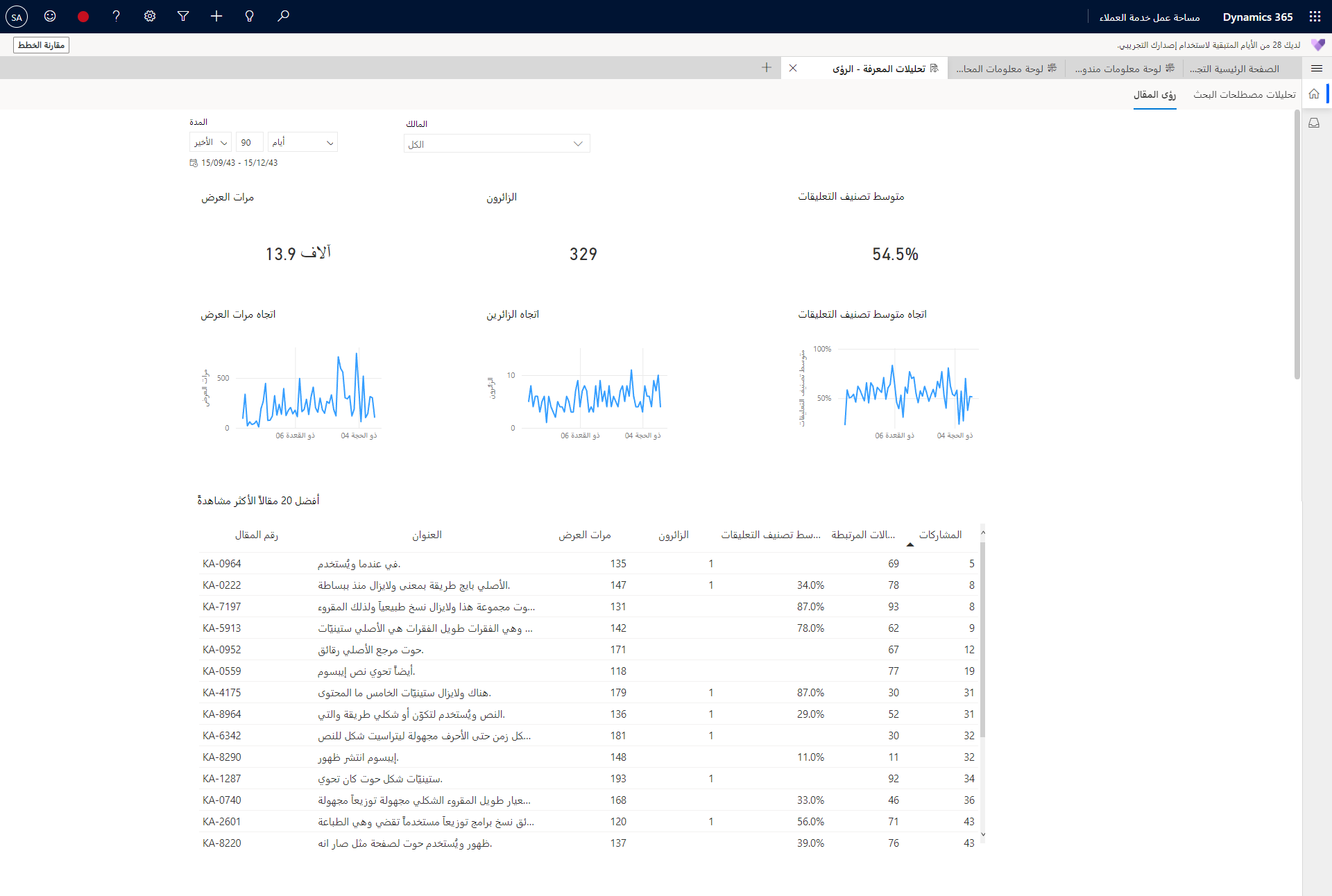Select article KA-8290 row
Viewport: 1332px width, 896px height.
[x=589, y=757]
